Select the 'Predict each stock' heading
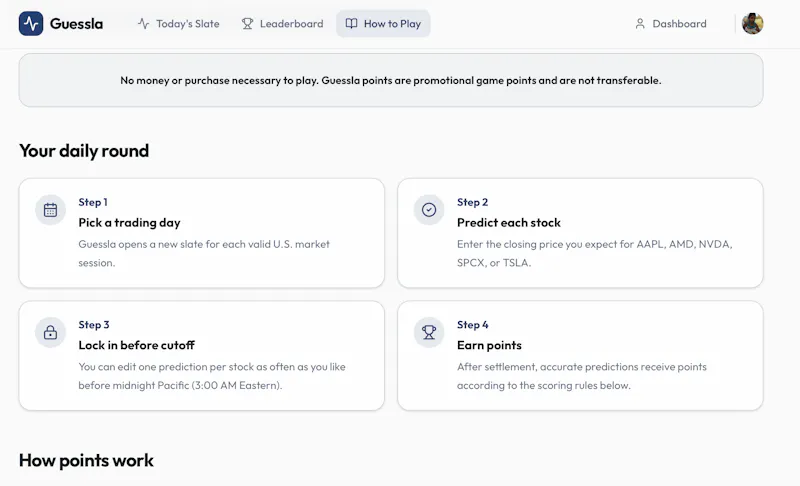 (509, 223)
